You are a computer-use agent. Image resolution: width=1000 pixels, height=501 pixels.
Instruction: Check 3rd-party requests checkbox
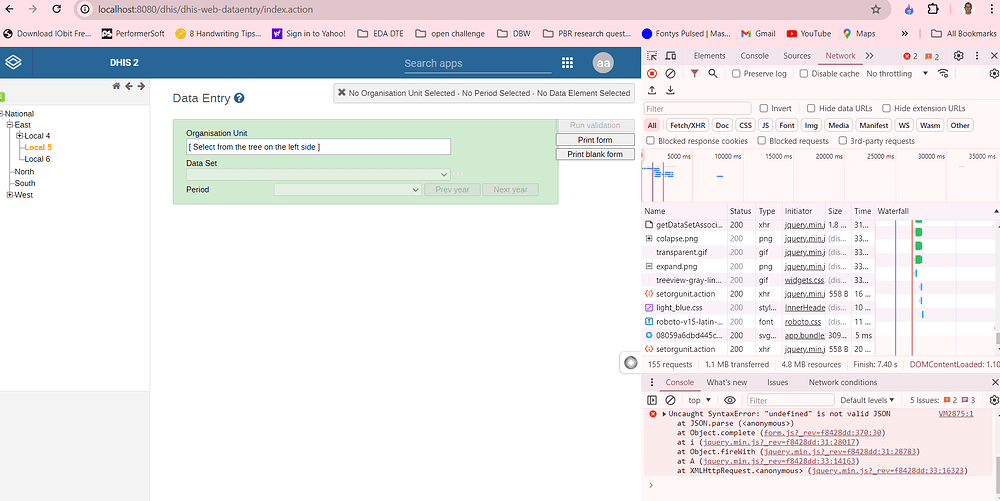[x=842, y=141]
